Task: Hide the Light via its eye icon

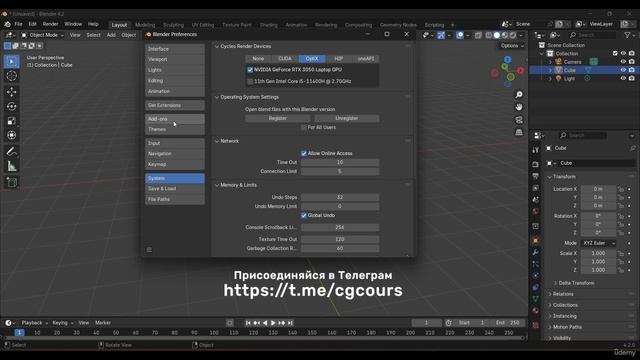Action: pos(623,78)
